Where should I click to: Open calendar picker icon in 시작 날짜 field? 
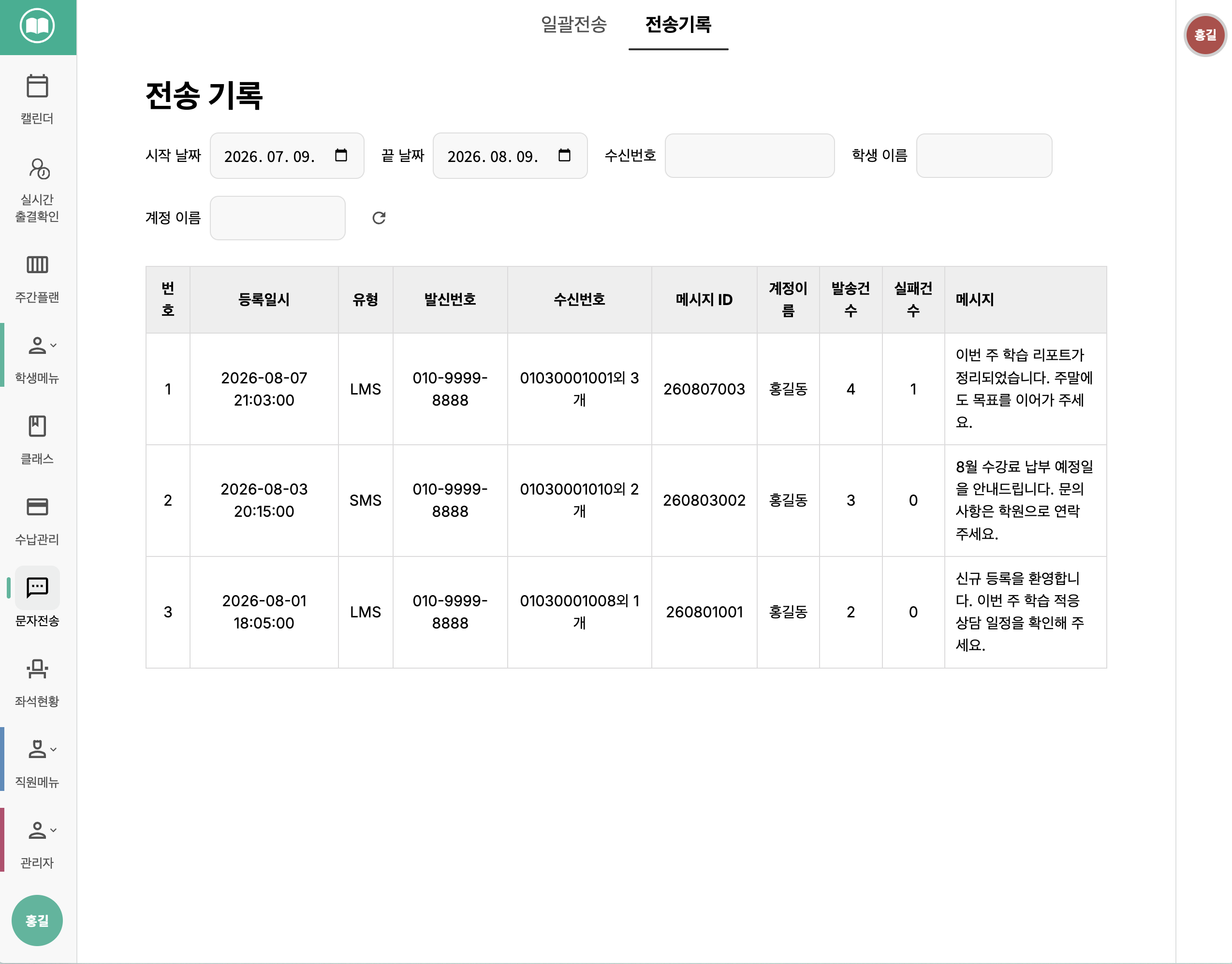click(341, 155)
